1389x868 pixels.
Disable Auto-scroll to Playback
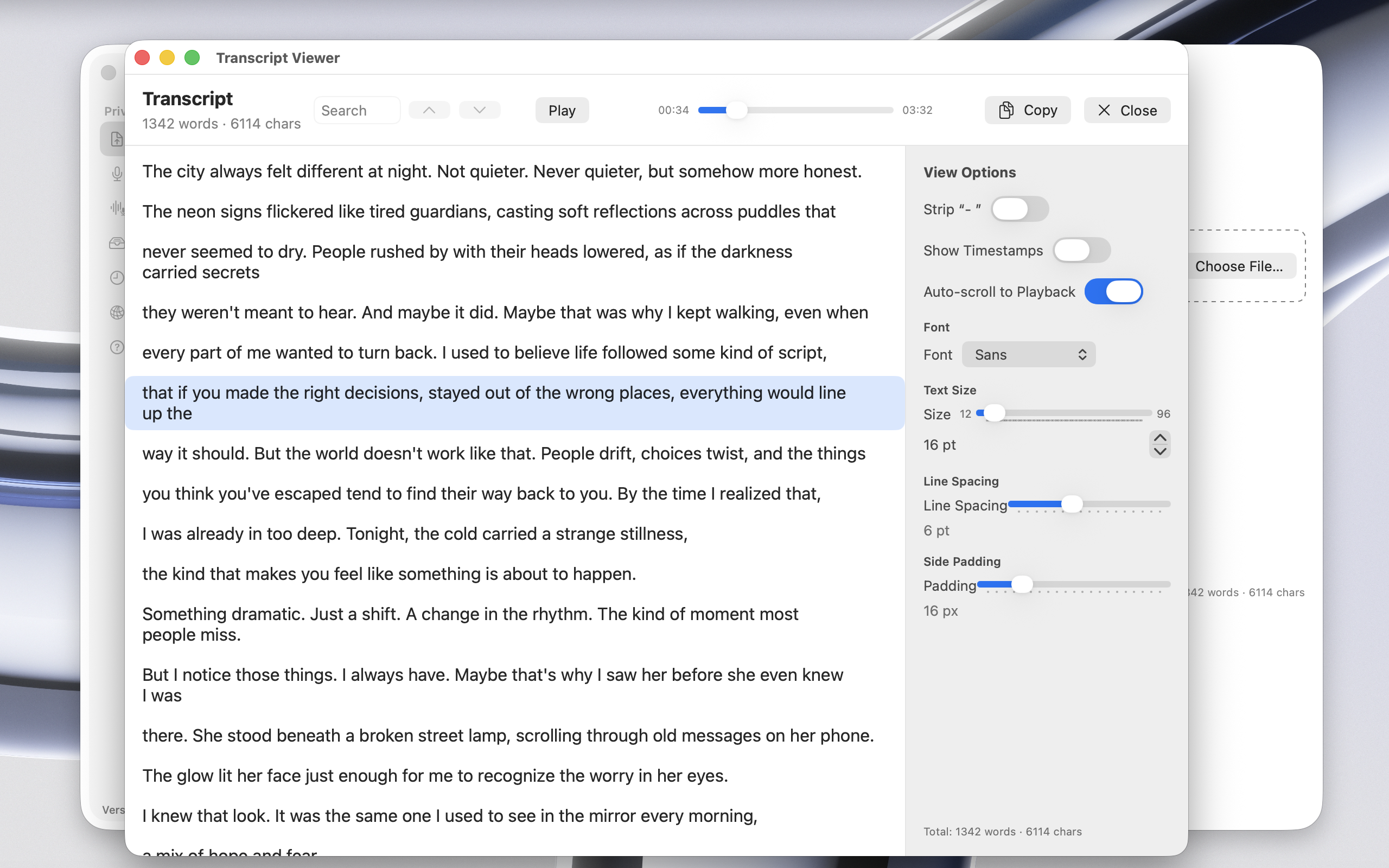pyautogui.click(x=1113, y=292)
